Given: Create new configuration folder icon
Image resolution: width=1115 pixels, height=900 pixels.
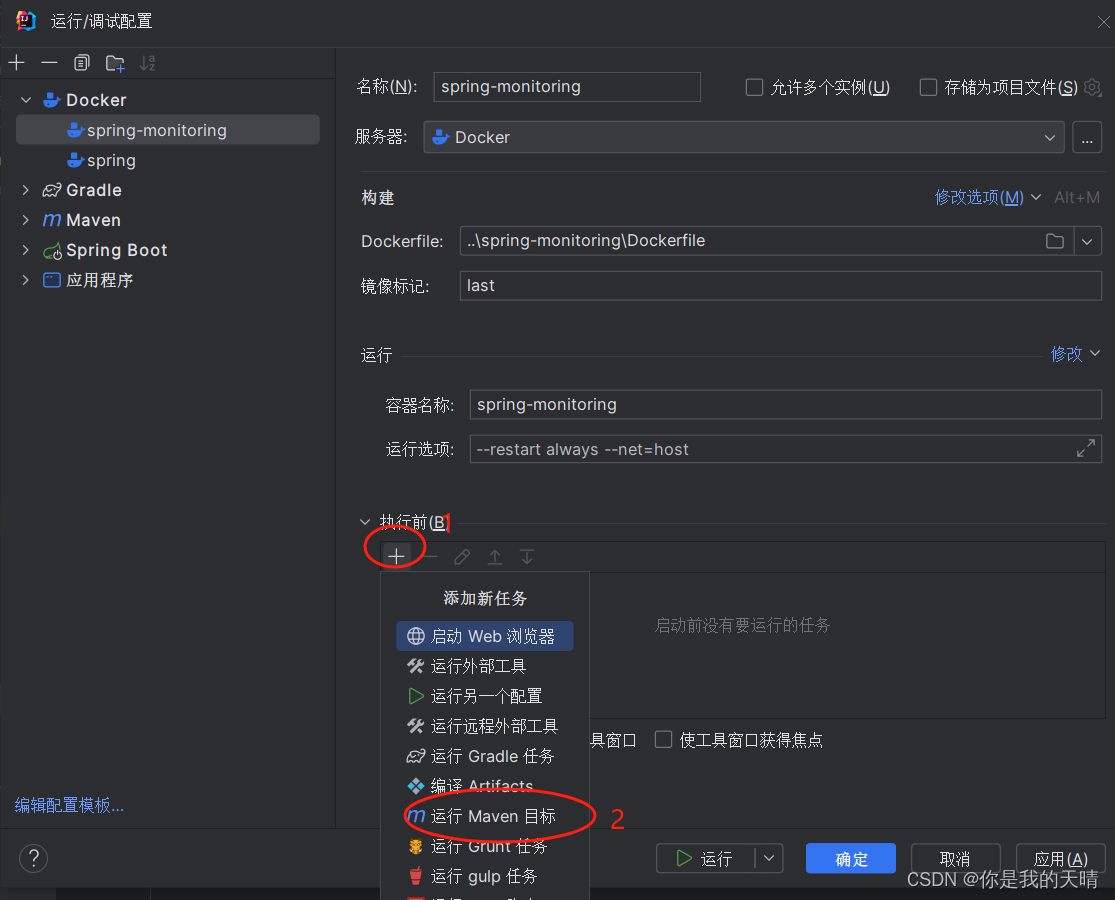Looking at the screenshot, I should point(114,63).
